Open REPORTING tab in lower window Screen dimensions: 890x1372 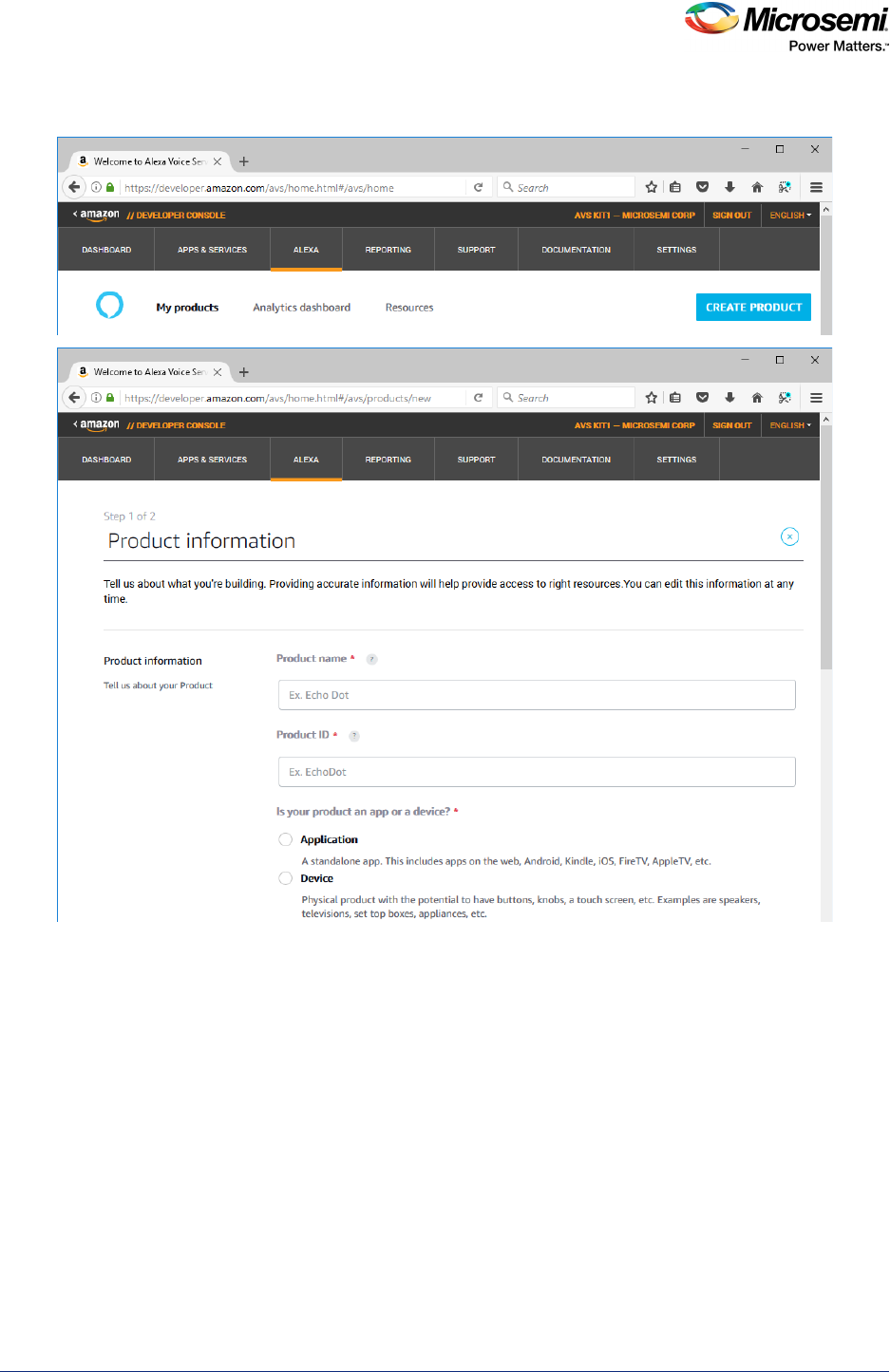click(388, 460)
